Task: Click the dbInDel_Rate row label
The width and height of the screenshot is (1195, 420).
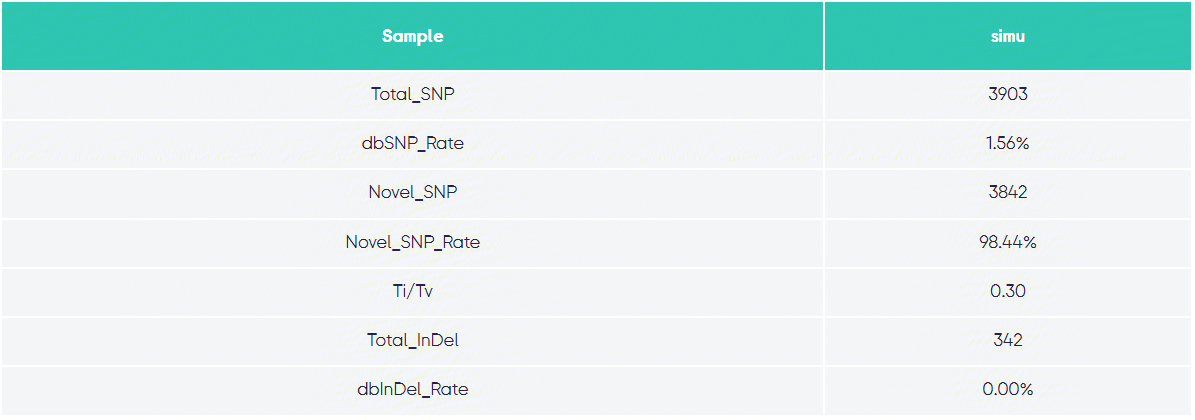Action: pyautogui.click(x=412, y=390)
